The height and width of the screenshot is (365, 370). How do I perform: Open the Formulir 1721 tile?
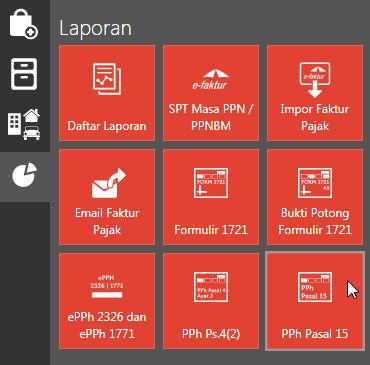[x=211, y=197]
